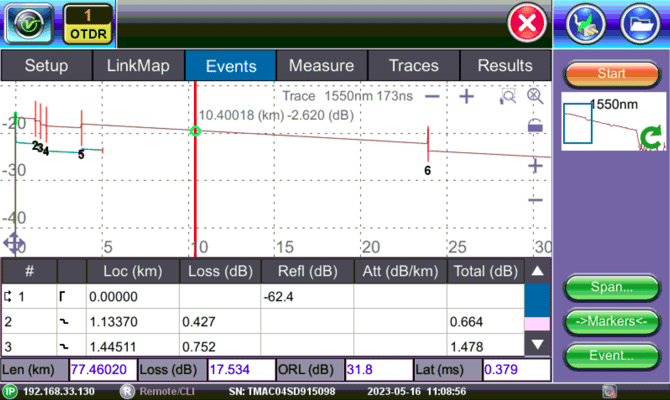Click the Loc (km) column header
The width and height of the screenshot is (670, 400).
(x=133, y=271)
